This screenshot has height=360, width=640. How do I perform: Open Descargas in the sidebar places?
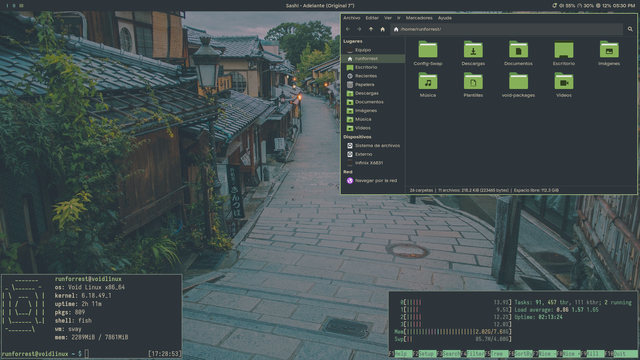pos(373,93)
